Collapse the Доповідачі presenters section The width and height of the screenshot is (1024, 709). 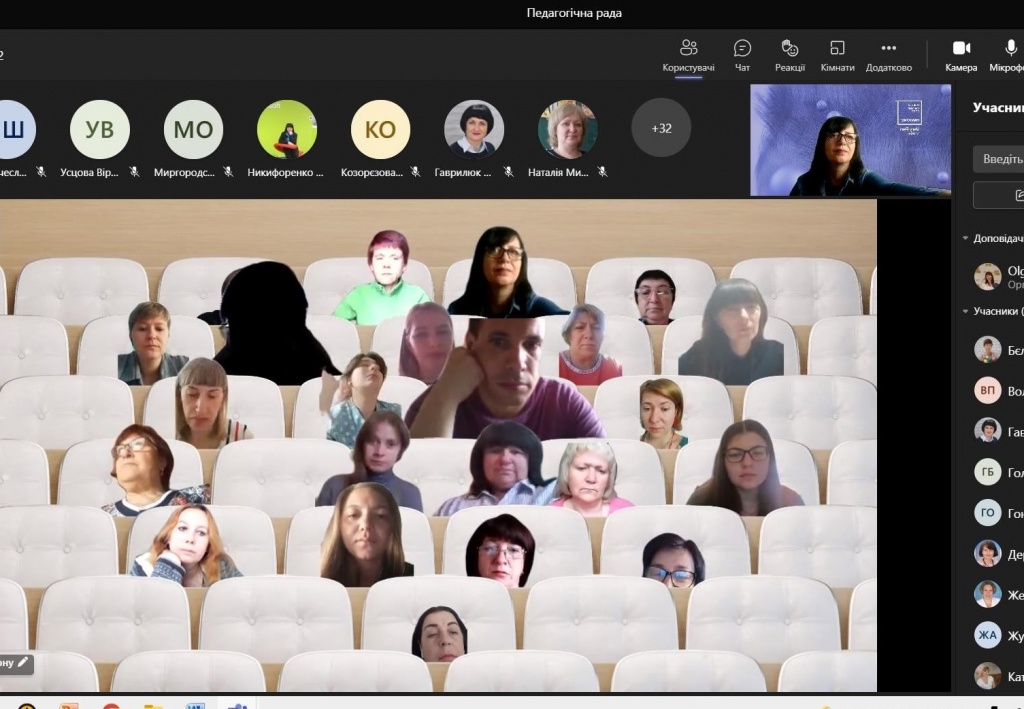(x=966, y=239)
